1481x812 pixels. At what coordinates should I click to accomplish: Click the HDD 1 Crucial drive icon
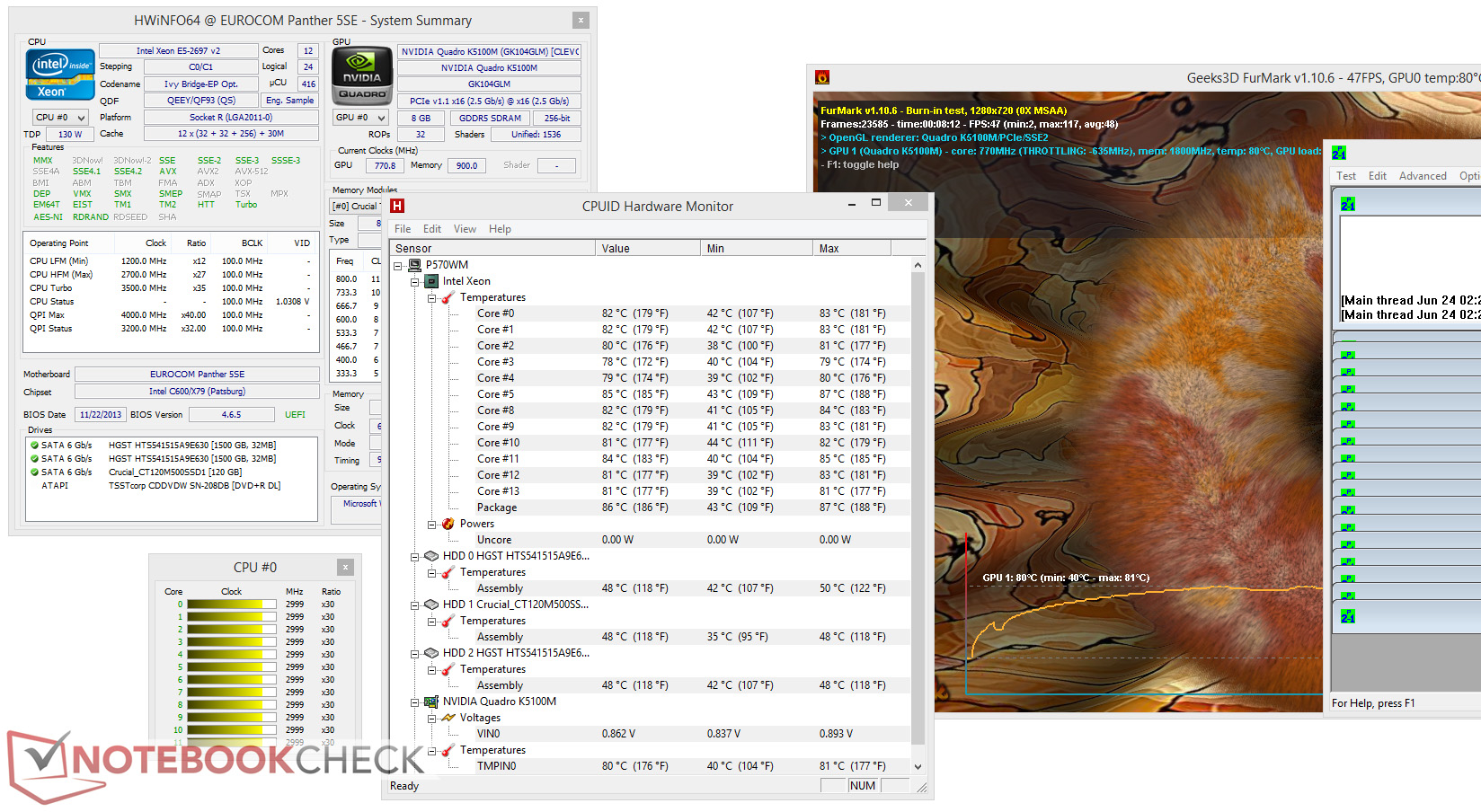431,605
